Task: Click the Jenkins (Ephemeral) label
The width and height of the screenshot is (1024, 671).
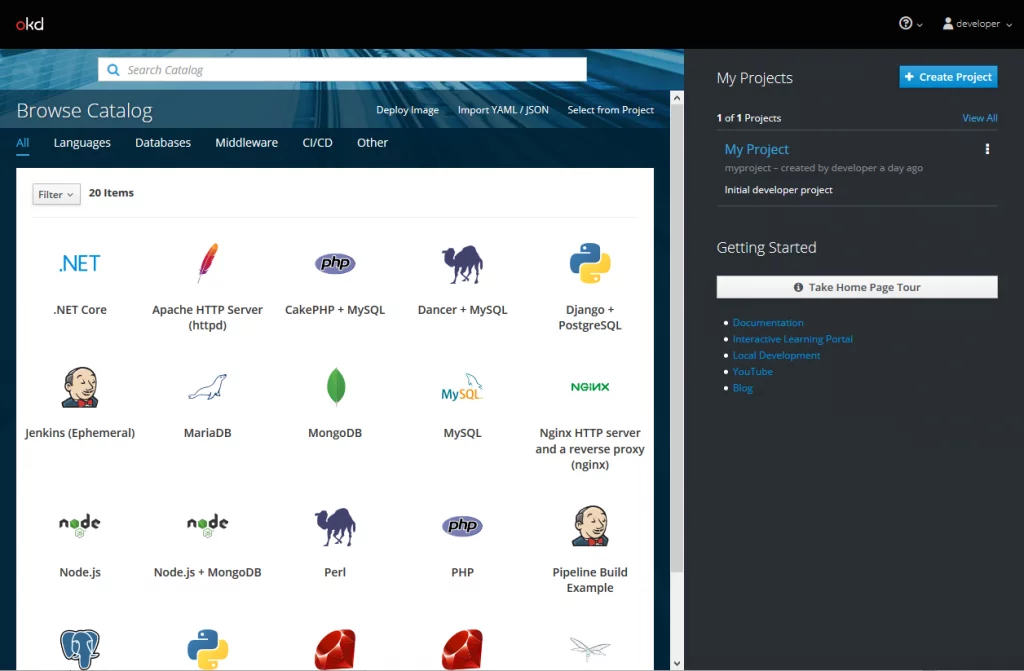Action: 80,433
